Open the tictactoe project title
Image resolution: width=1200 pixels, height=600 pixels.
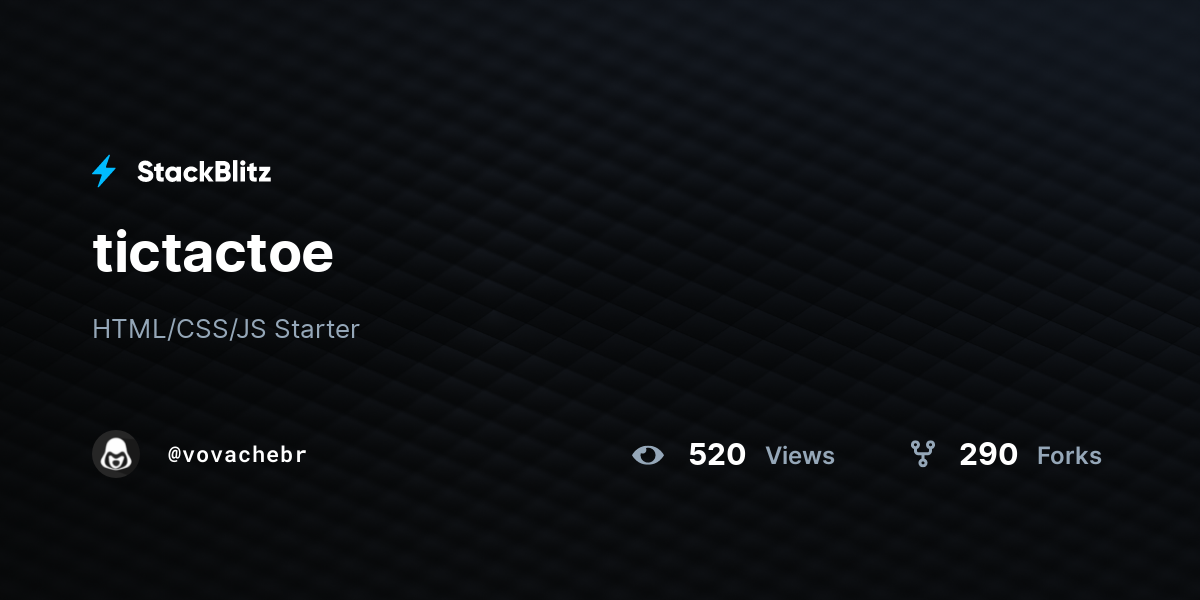click(213, 253)
